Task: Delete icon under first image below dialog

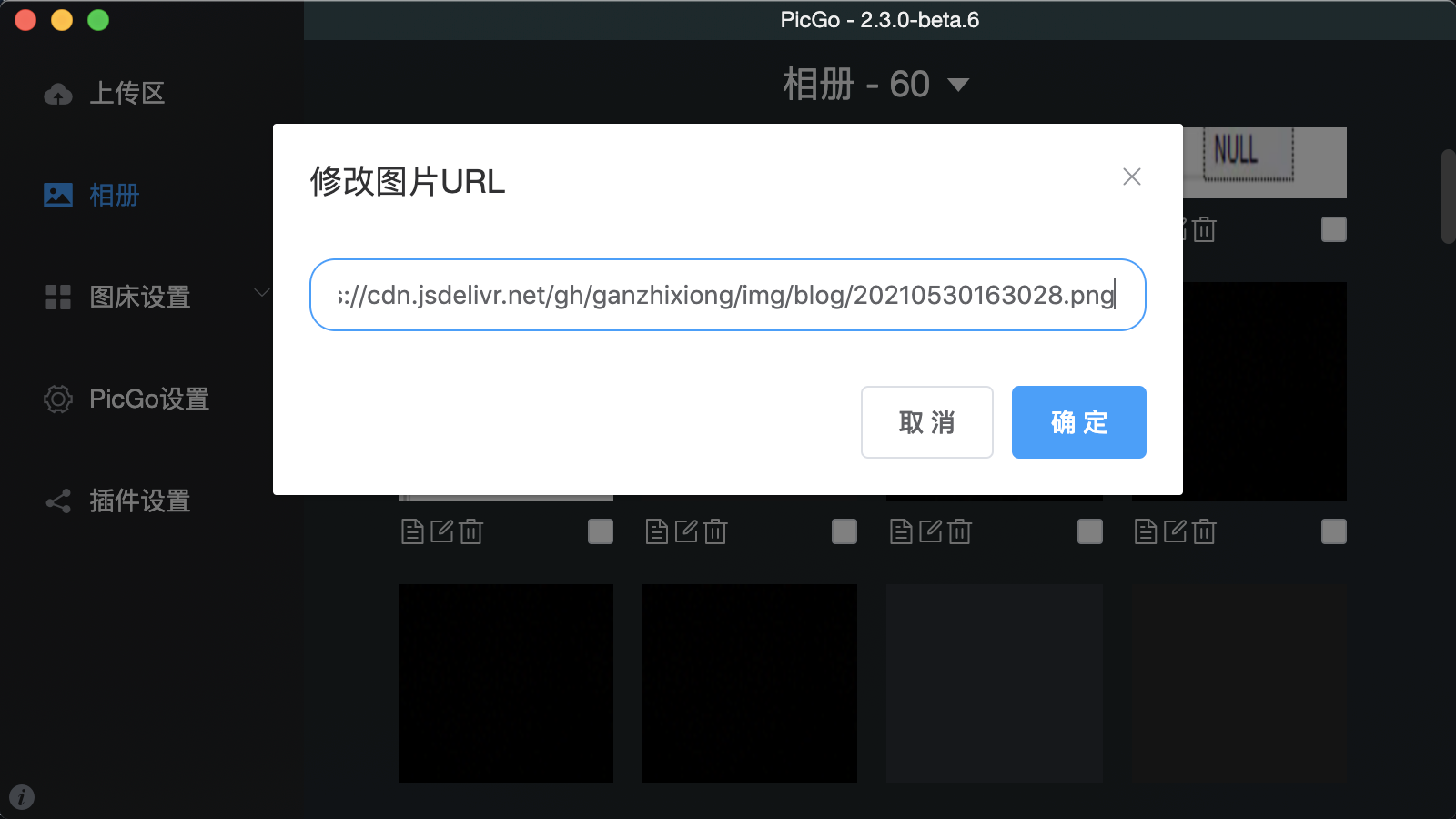Action: [471, 531]
